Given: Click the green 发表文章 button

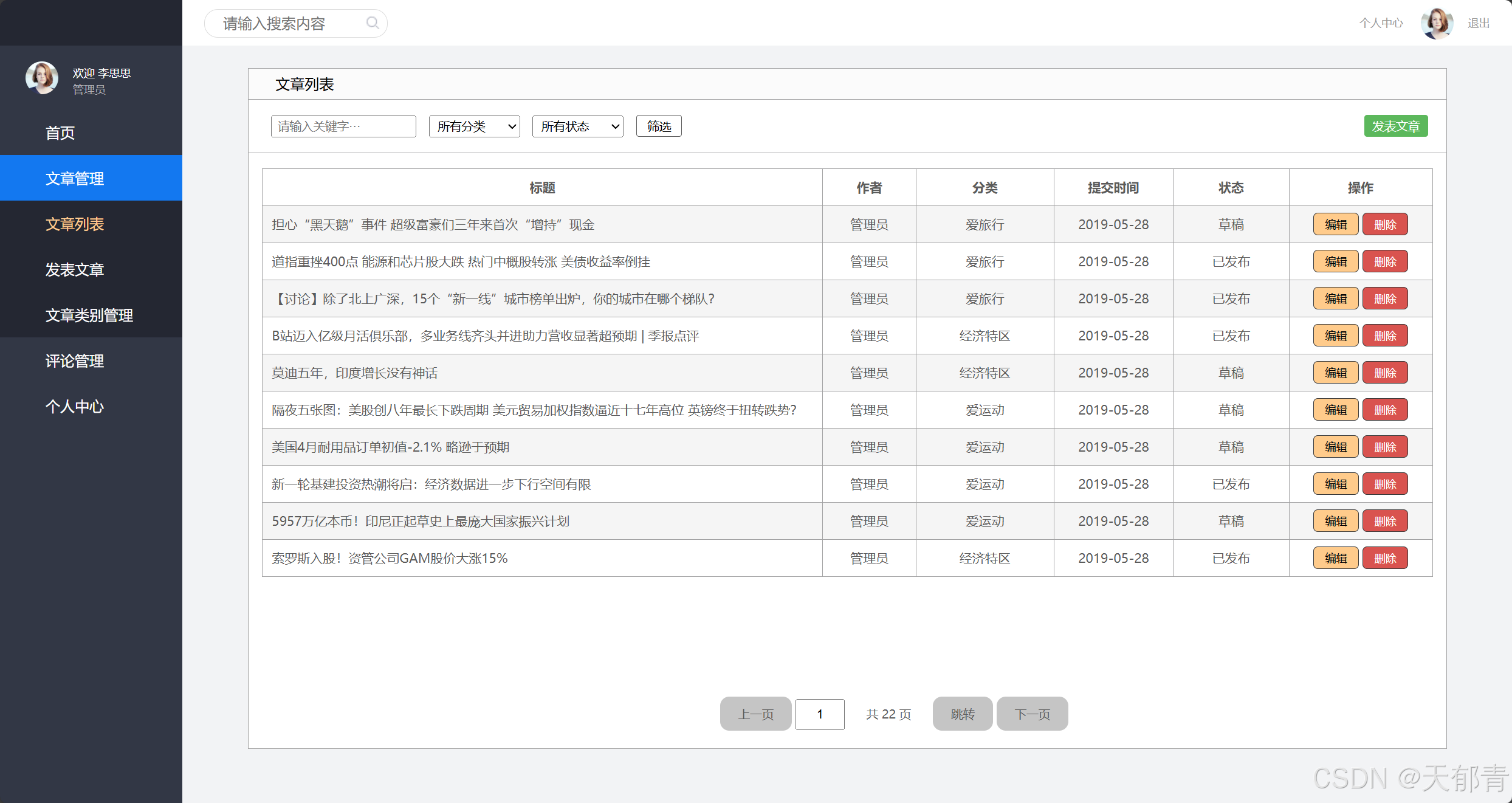Looking at the screenshot, I should pyautogui.click(x=1396, y=126).
